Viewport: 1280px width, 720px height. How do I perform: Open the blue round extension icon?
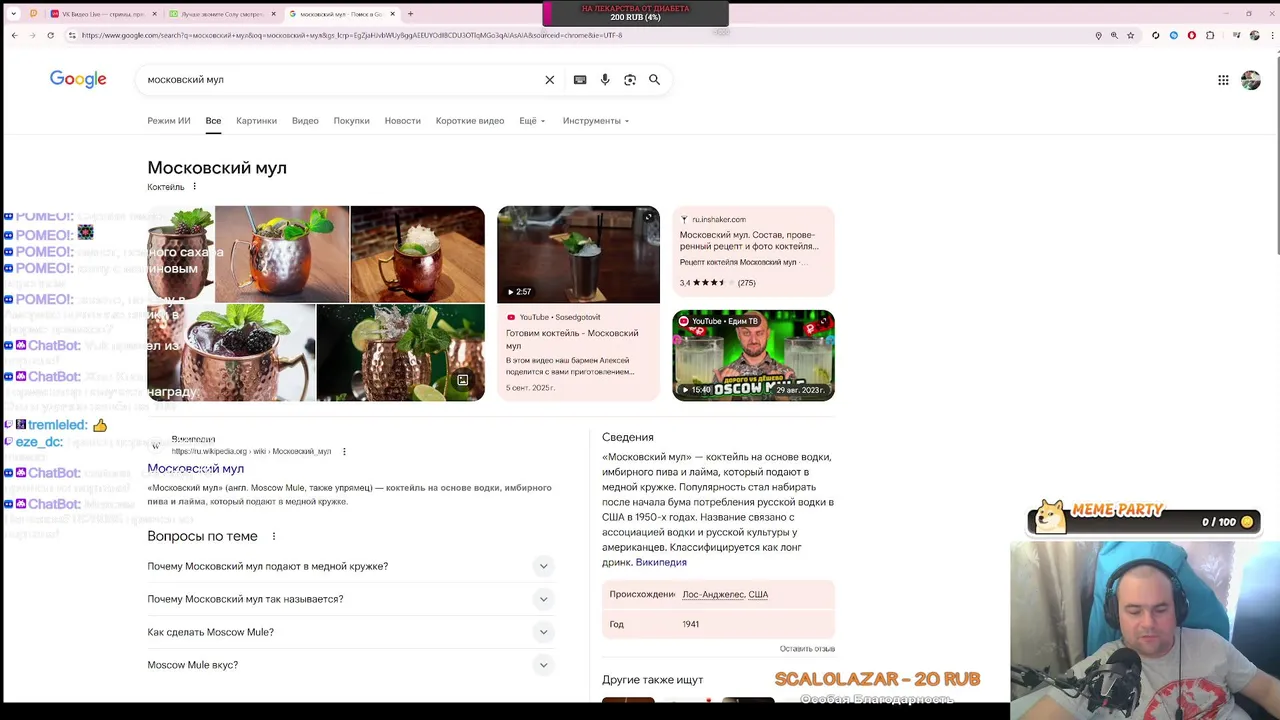(1174, 35)
